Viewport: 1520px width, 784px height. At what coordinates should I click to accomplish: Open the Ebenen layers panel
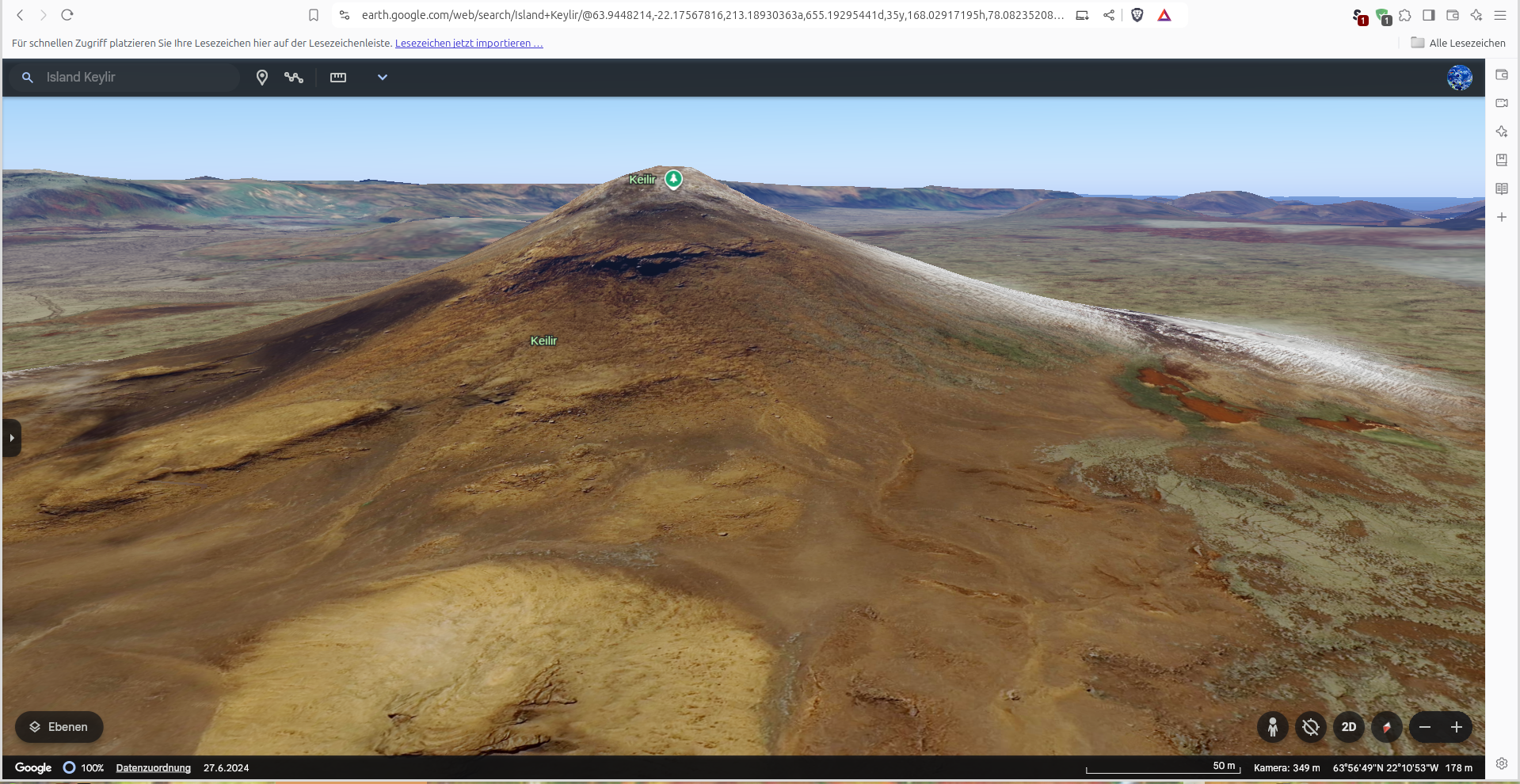tap(59, 727)
